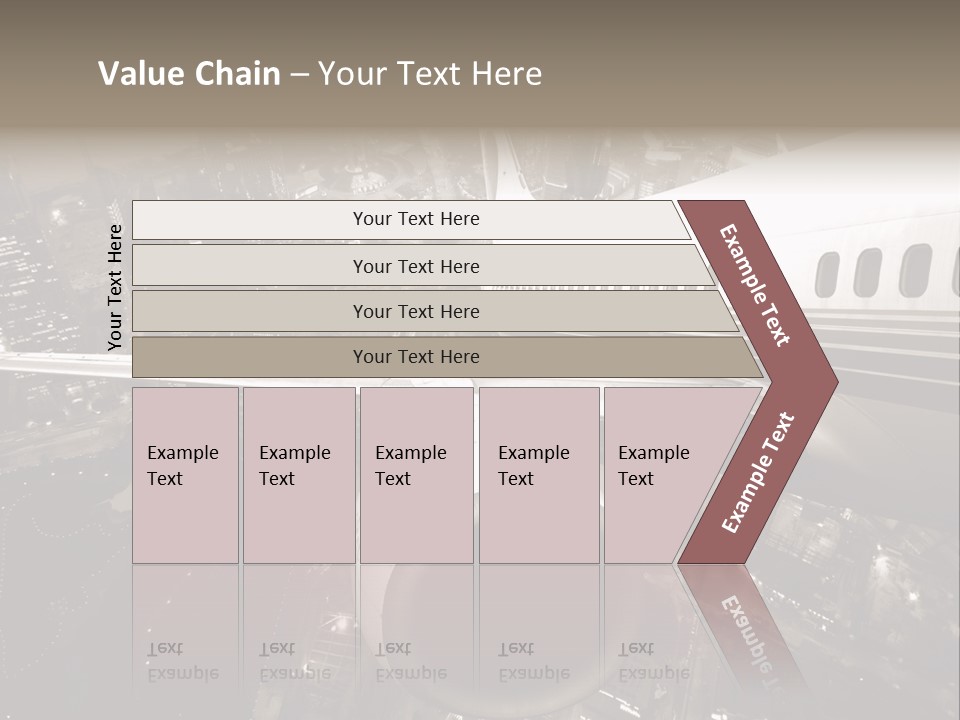
Task: Click the leftmost airplane window in background
Action: point(827,274)
